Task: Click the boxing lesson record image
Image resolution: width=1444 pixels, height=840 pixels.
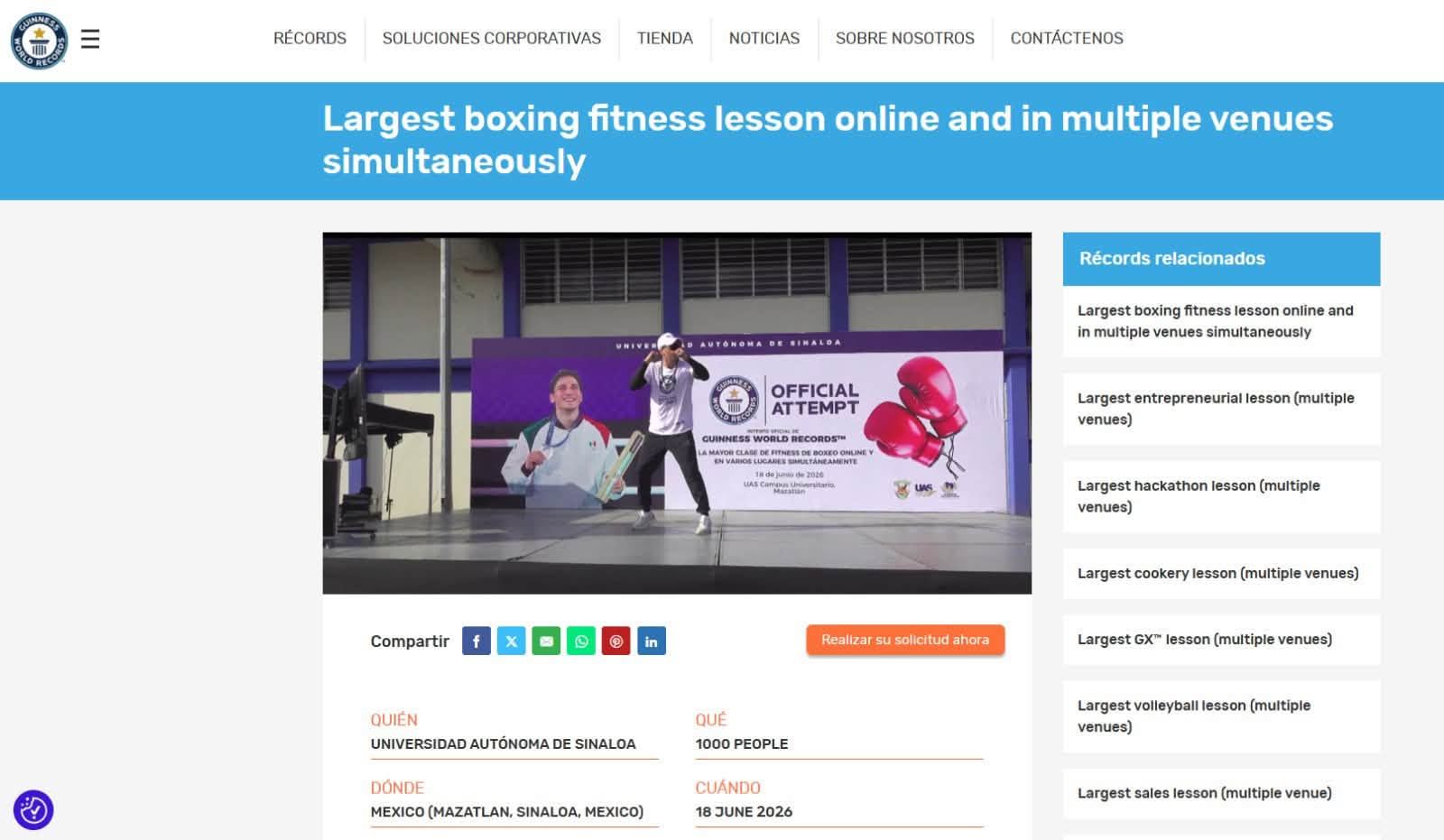Action: [x=677, y=413]
